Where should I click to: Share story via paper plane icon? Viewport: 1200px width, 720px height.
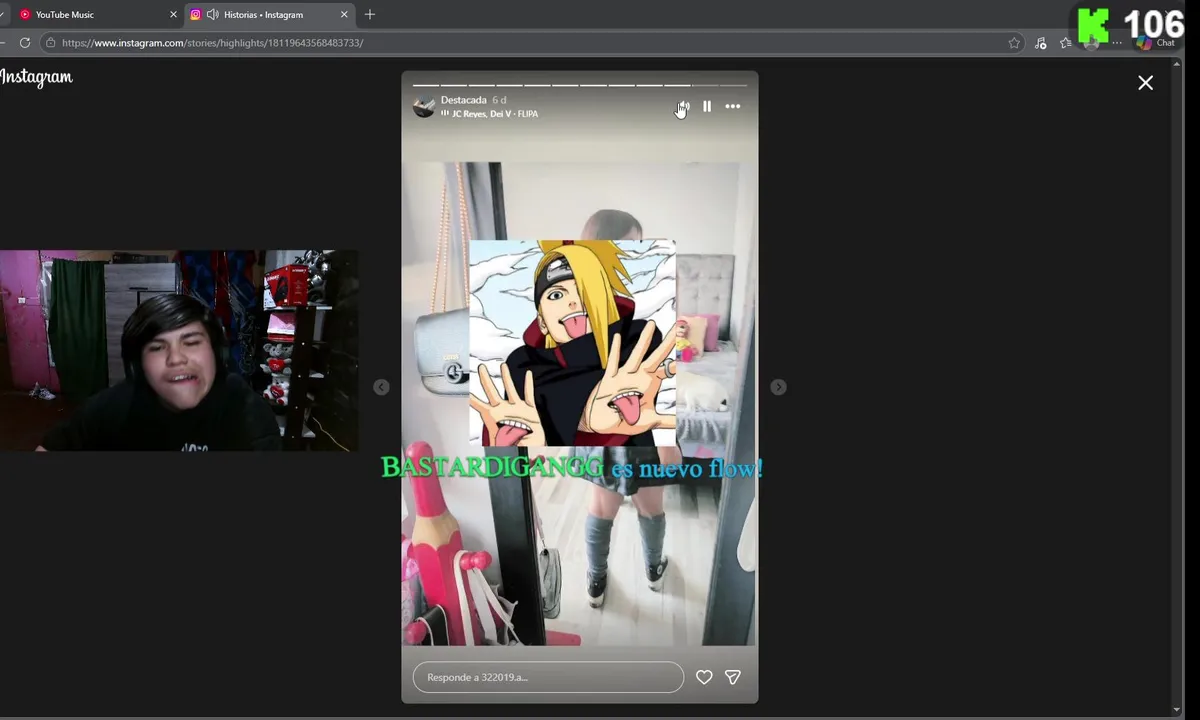point(732,677)
